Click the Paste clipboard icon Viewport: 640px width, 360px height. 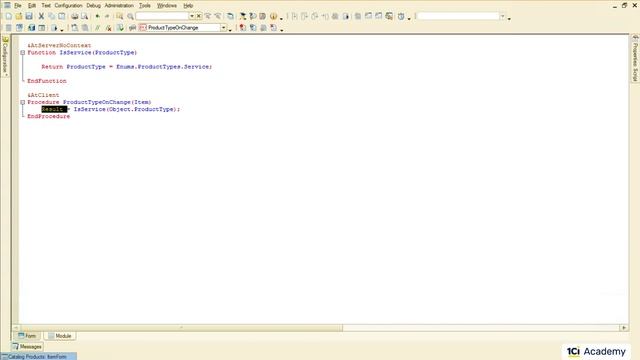62,16
